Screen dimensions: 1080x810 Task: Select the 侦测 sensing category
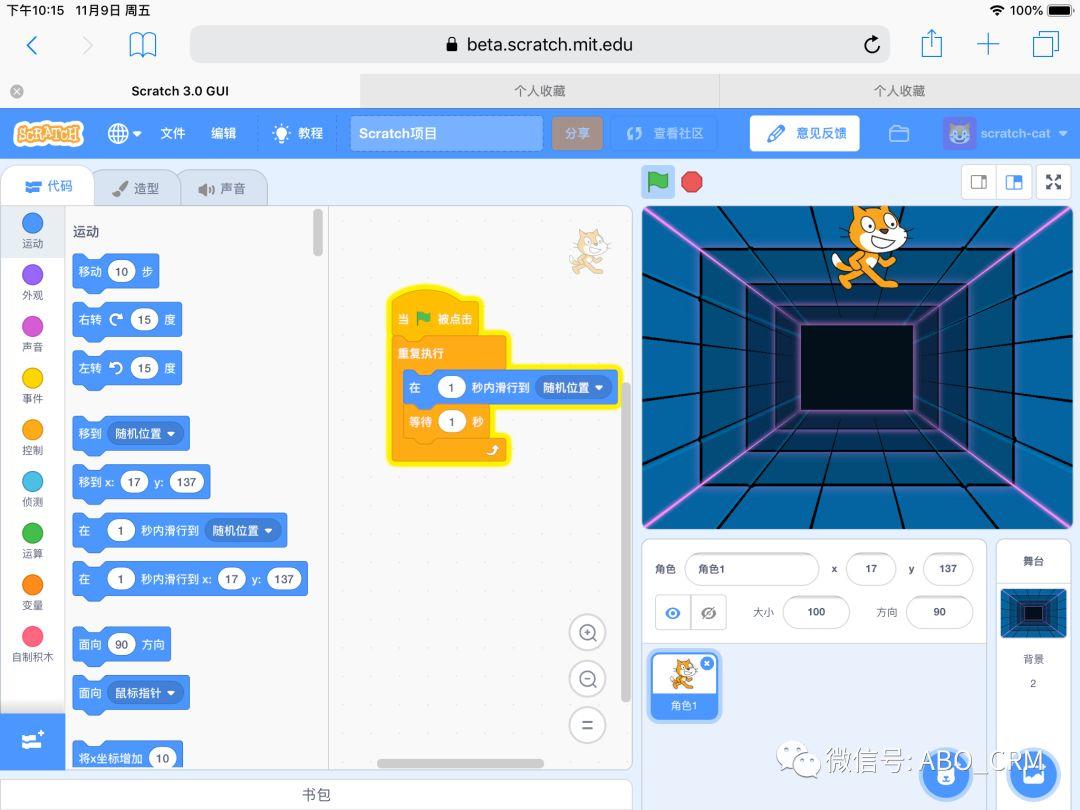pos(32,489)
